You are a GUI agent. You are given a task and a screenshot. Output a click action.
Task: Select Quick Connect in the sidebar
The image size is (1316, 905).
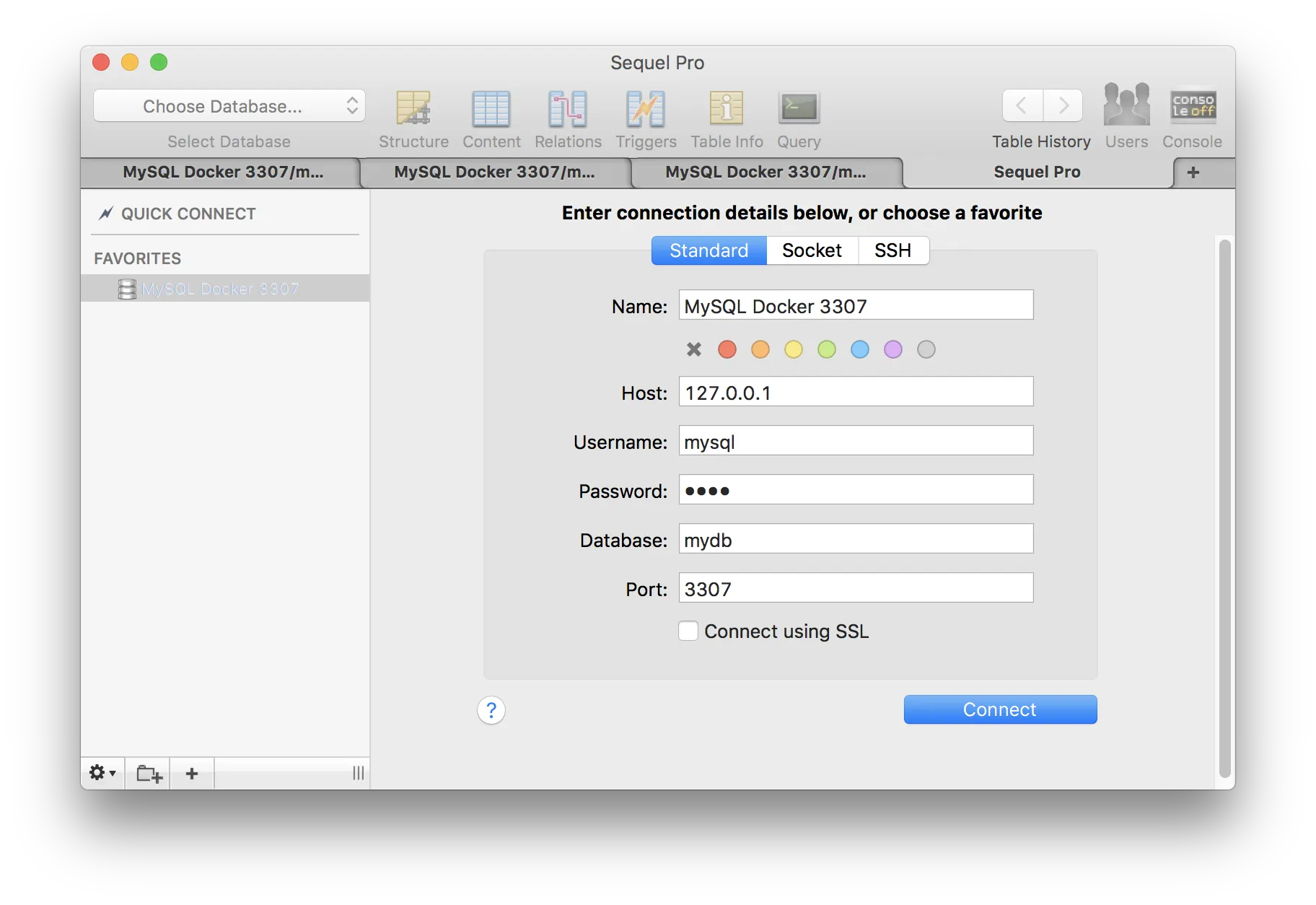point(188,214)
